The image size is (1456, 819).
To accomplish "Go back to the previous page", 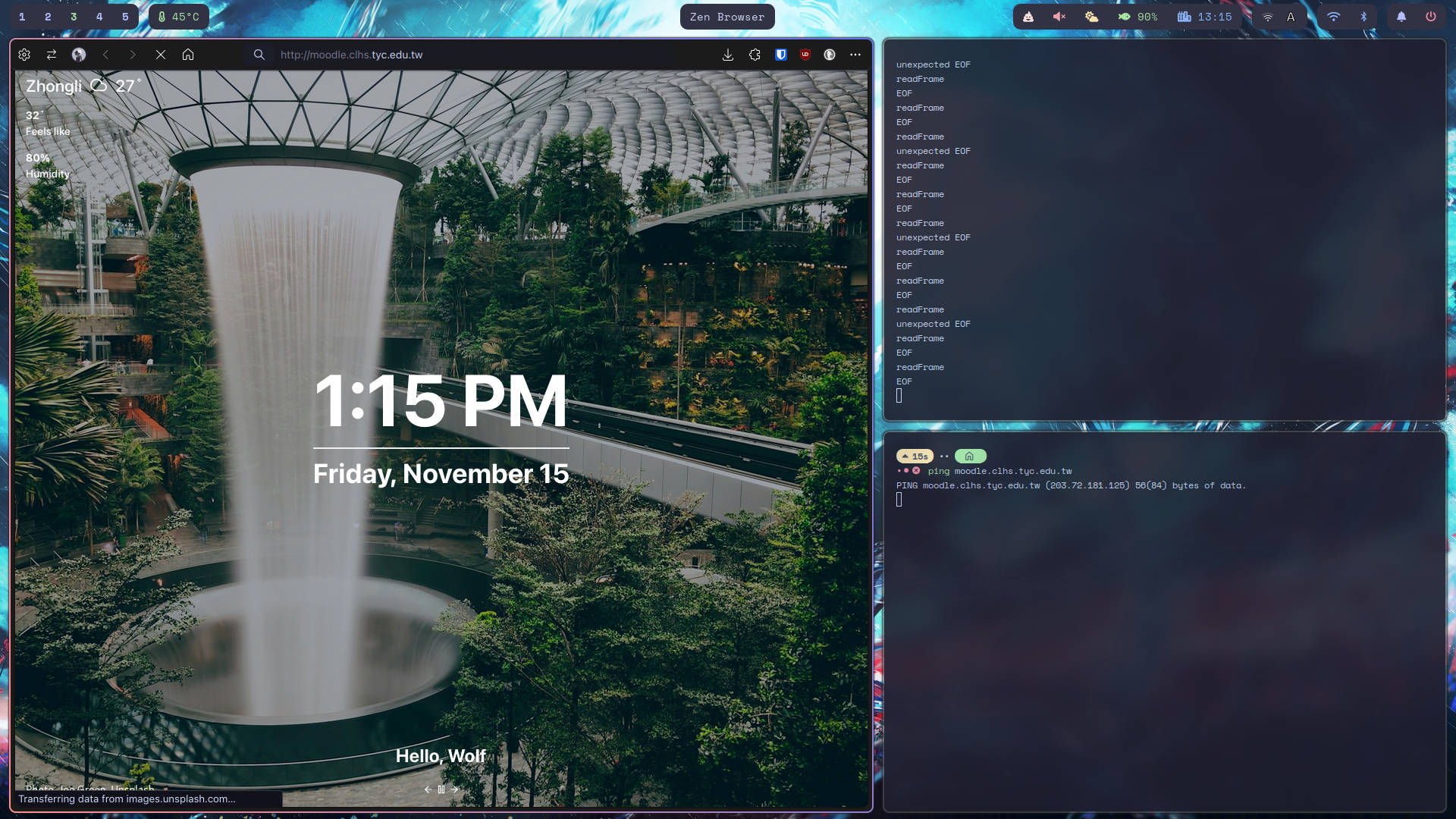I will coord(106,55).
